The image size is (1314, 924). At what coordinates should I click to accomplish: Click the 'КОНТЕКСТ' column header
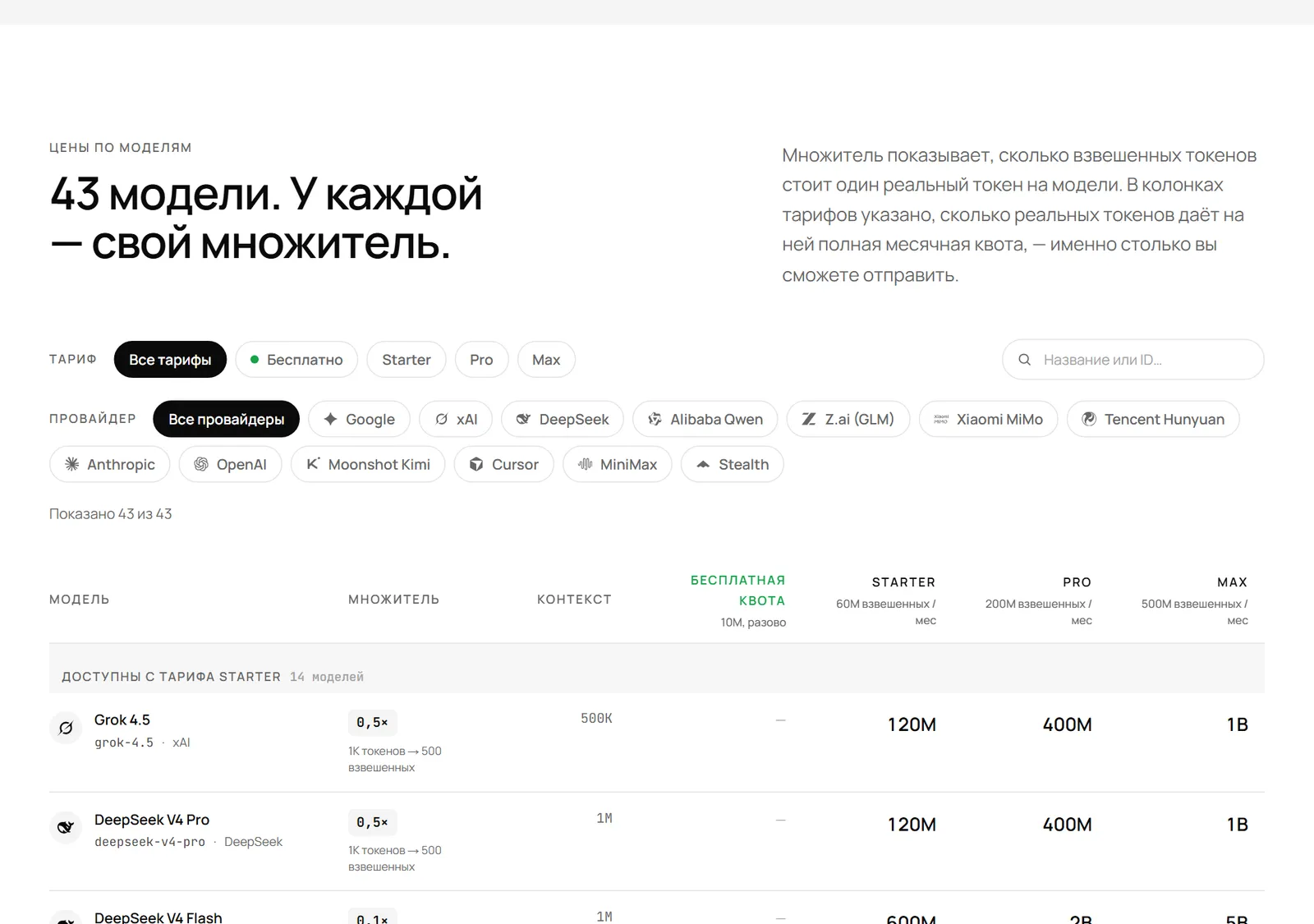point(574,600)
